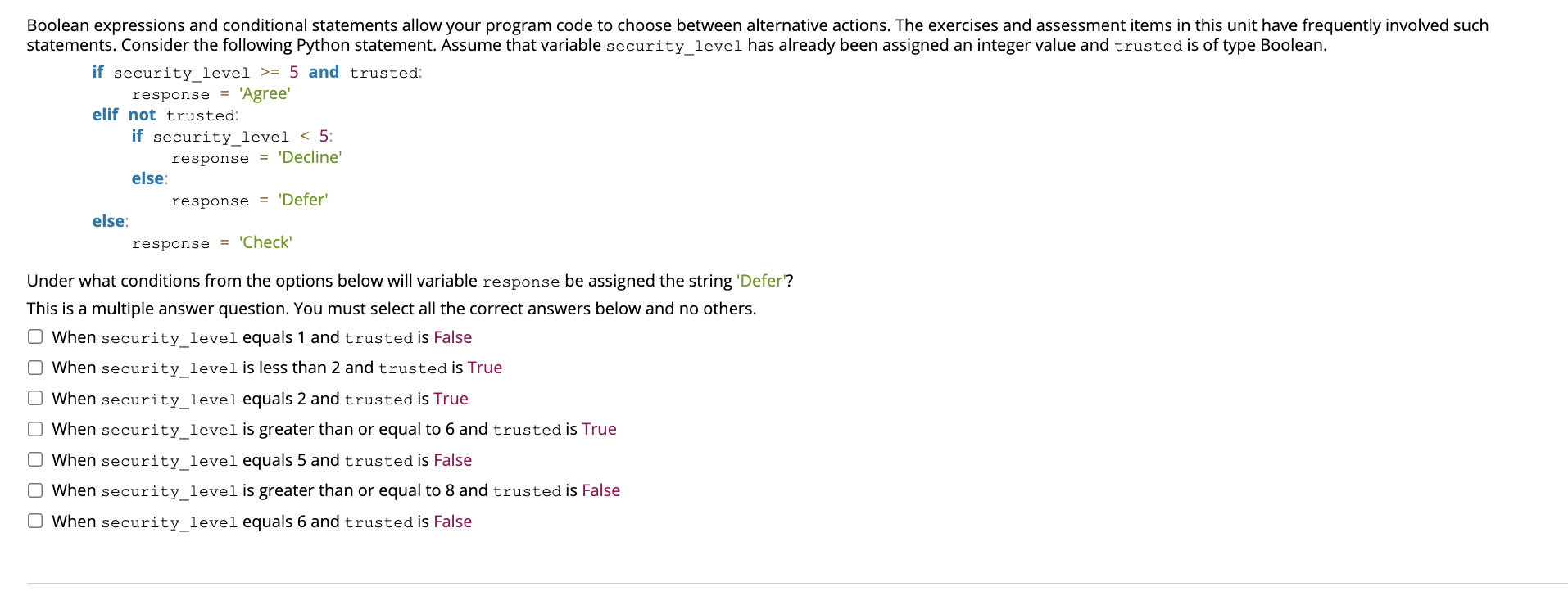Click the 'Agree' string in the code

pyautogui.click(x=265, y=93)
